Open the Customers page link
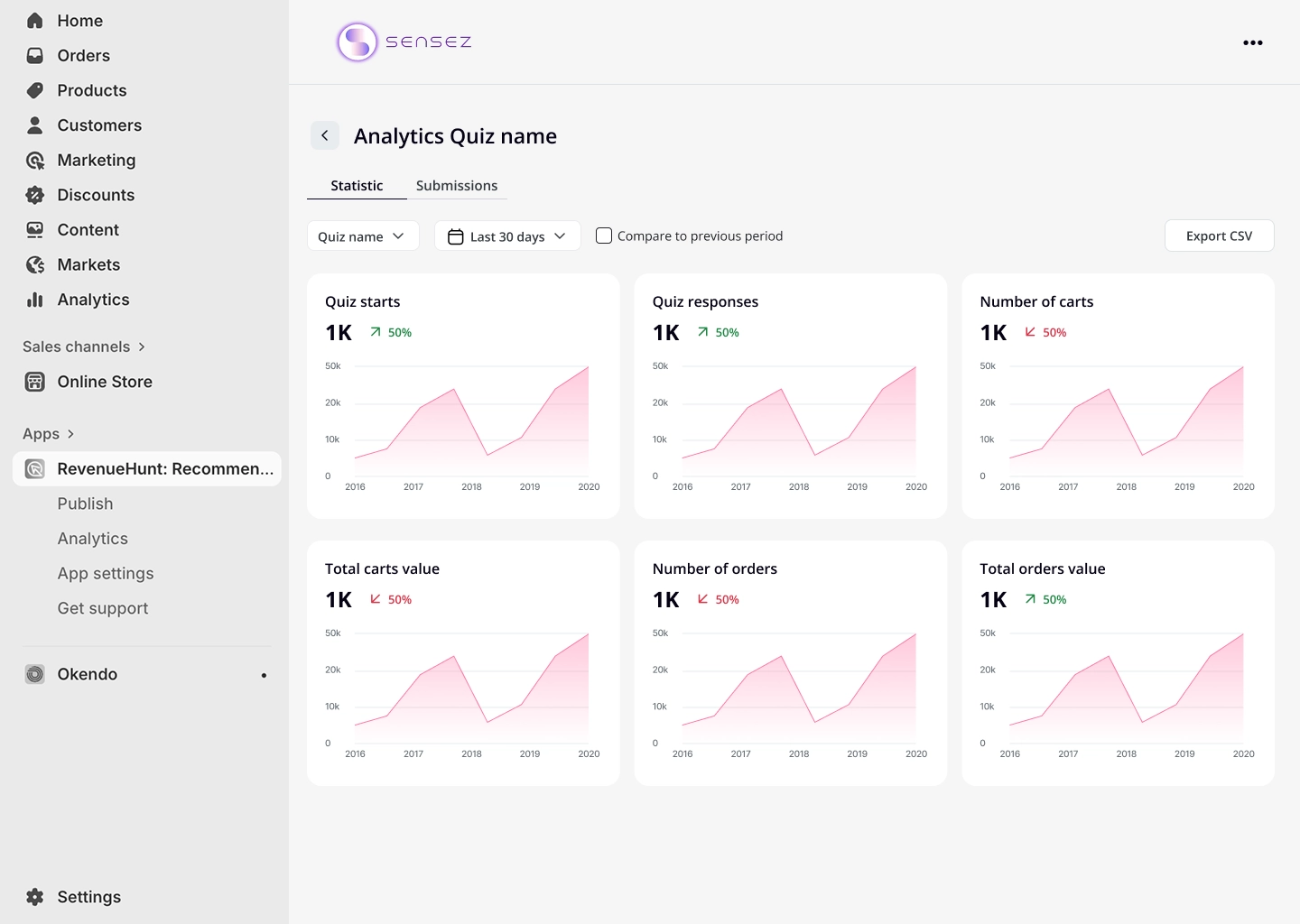The width and height of the screenshot is (1300, 924). [x=99, y=125]
